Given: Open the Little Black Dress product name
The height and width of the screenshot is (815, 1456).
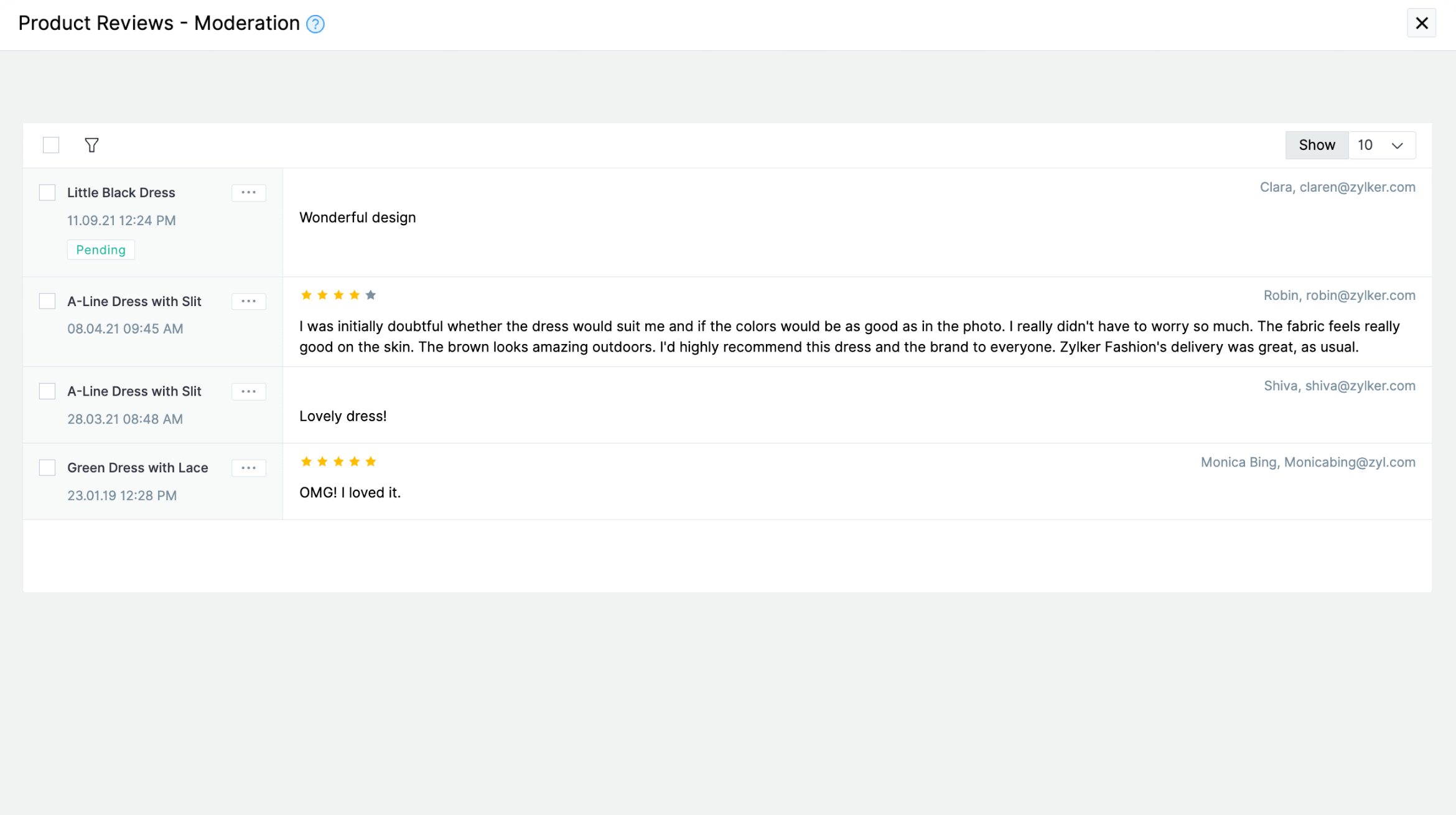Looking at the screenshot, I should point(121,193).
